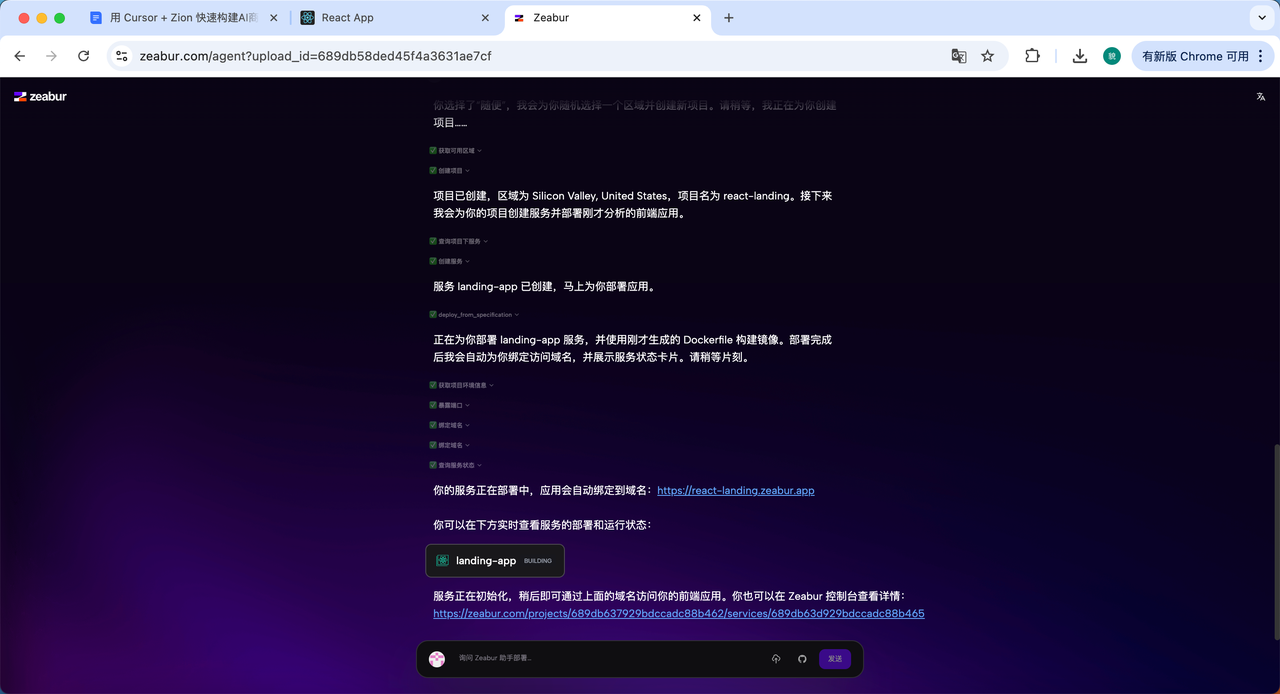
Task: Click the 发送 send button
Action: pyautogui.click(x=835, y=659)
